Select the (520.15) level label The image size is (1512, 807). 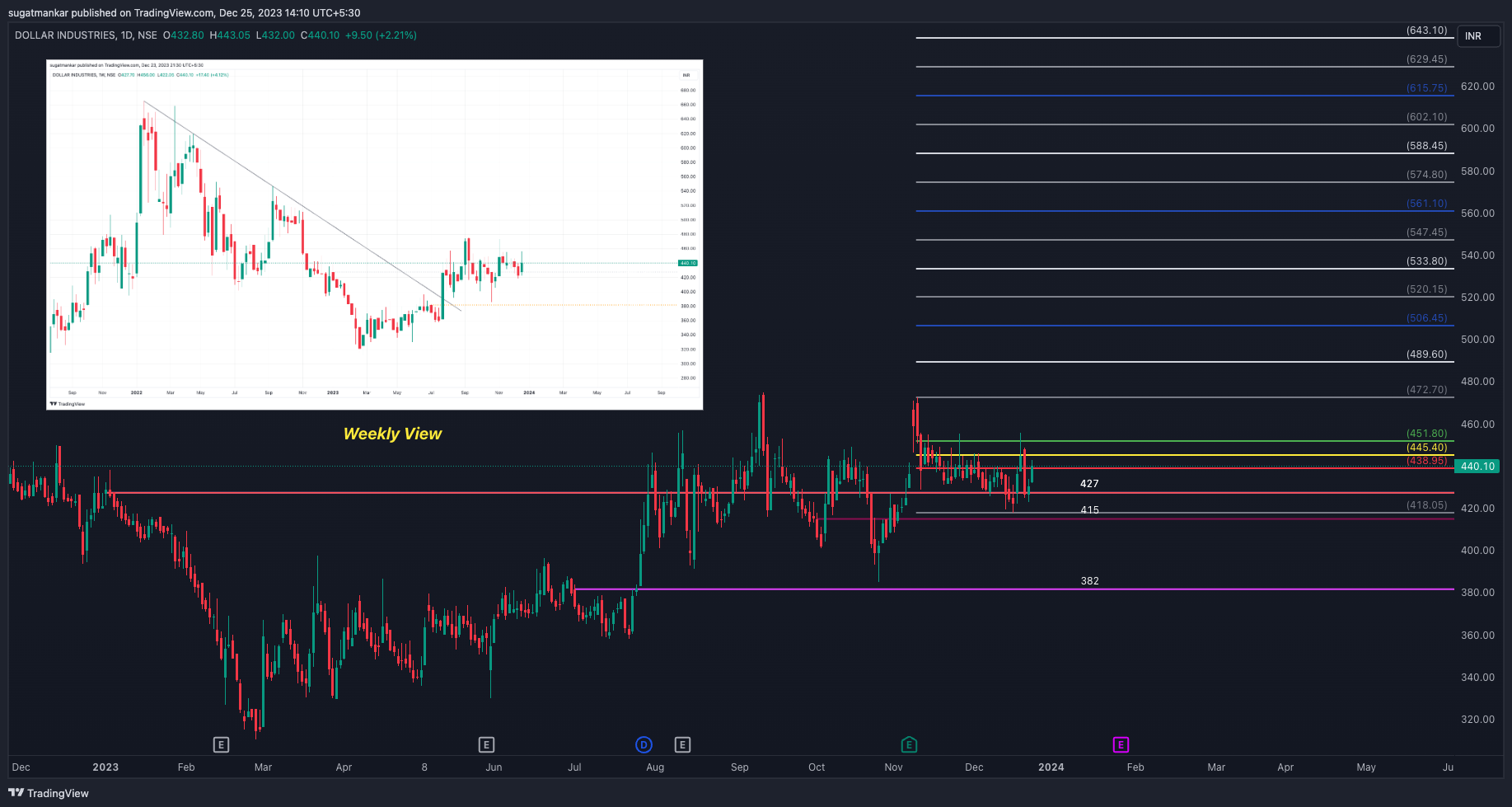point(1427,289)
